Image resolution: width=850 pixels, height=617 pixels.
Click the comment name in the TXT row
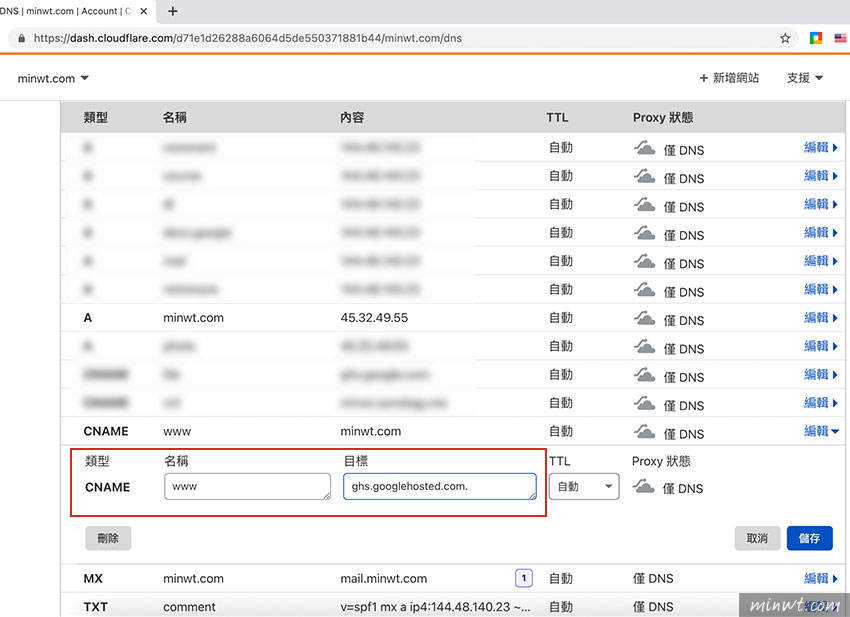click(x=189, y=607)
